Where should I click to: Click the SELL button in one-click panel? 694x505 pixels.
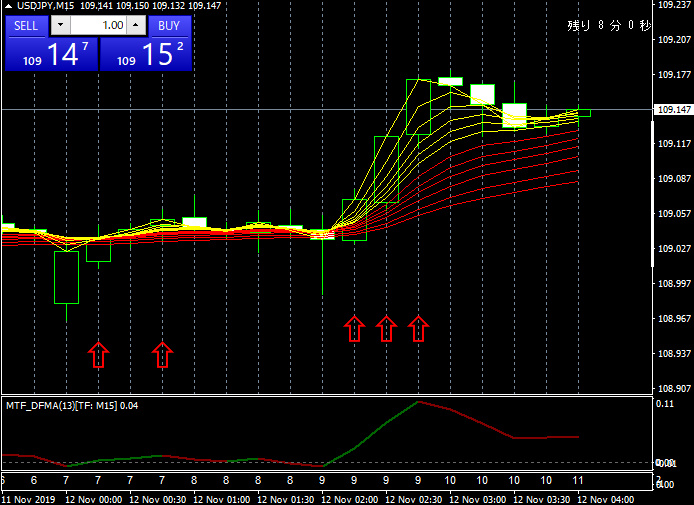pyautogui.click(x=26, y=26)
